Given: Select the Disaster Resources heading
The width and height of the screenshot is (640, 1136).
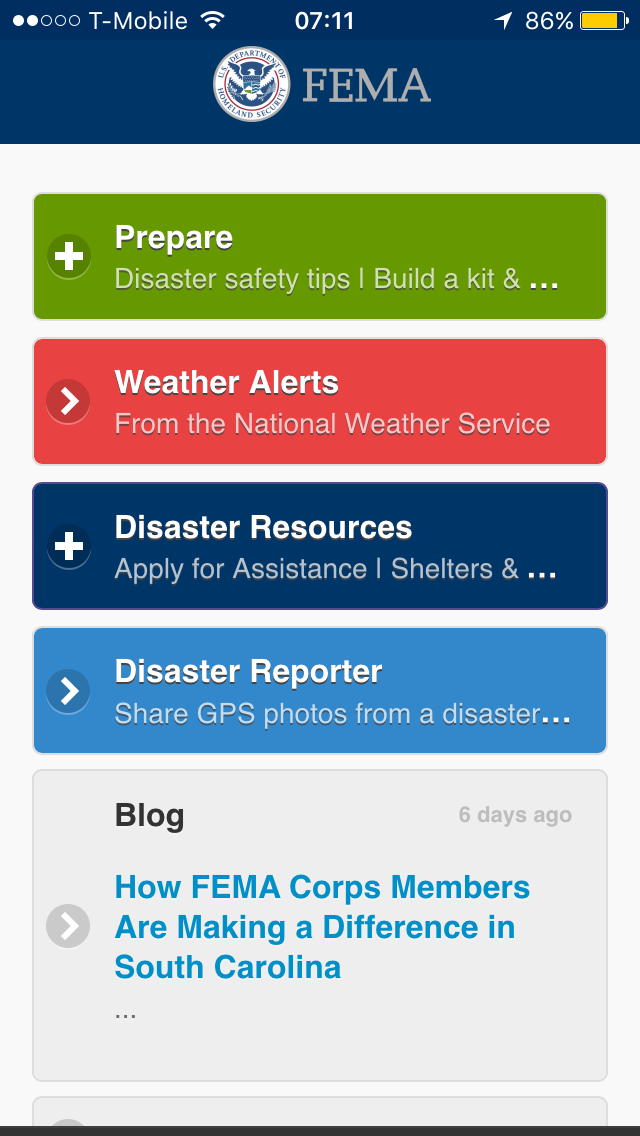Looking at the screenshot, I should pyautogui.click(x=263, y=527).
